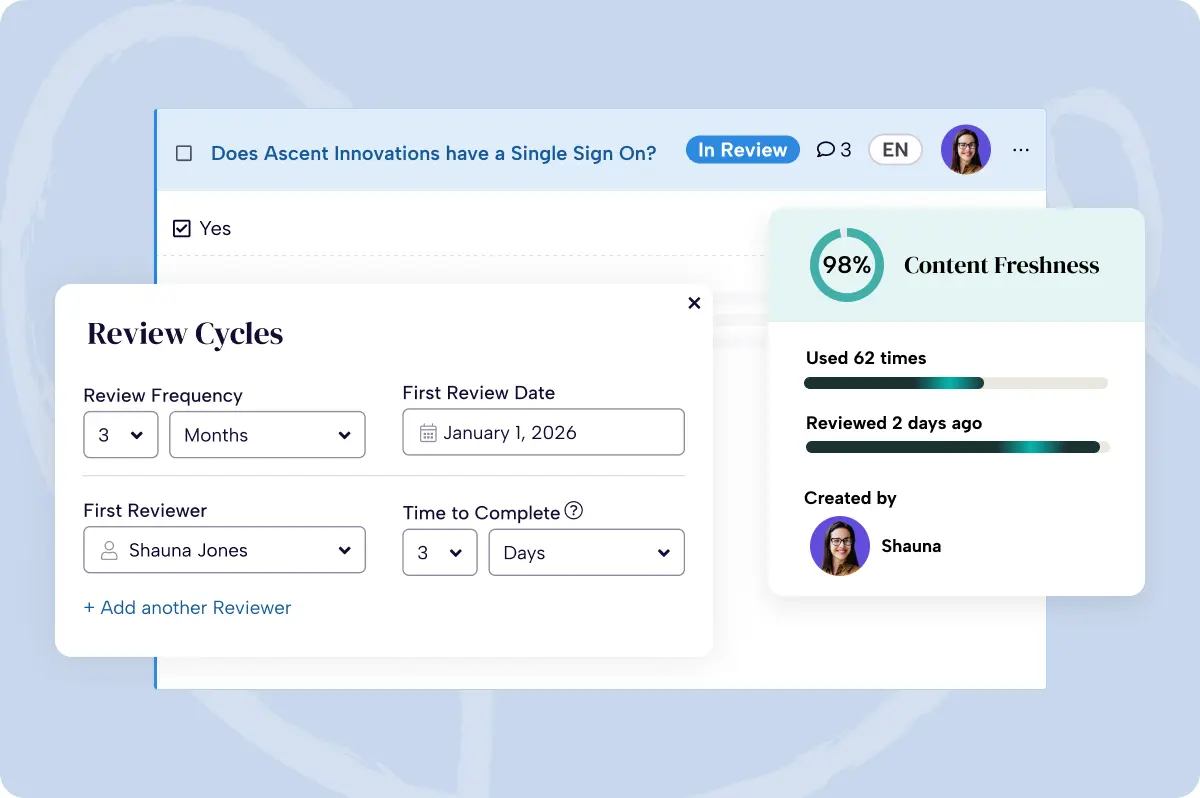Open the Shauna Jones reviewer dropdown
1200x798 pixels.
(224, 551)
